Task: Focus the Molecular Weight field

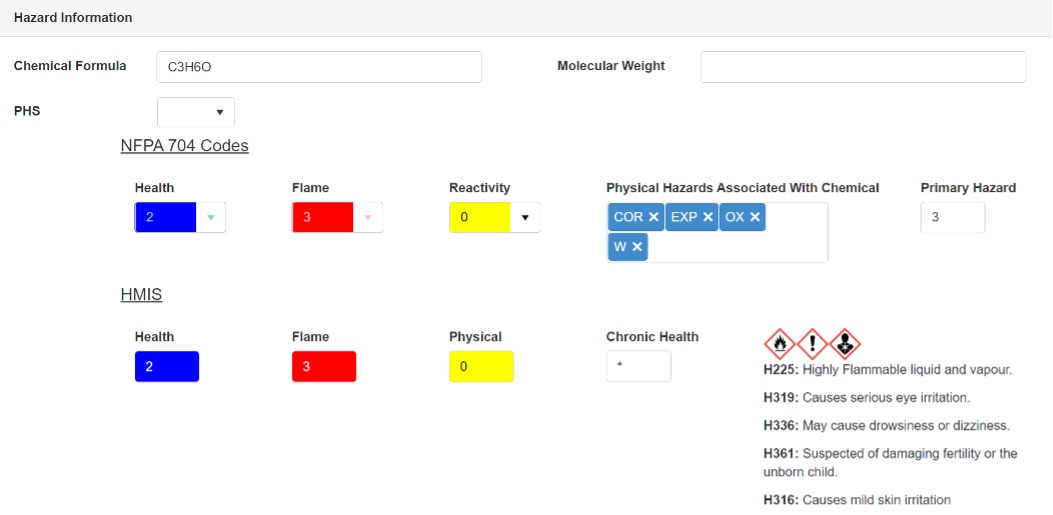Action: 862,67
